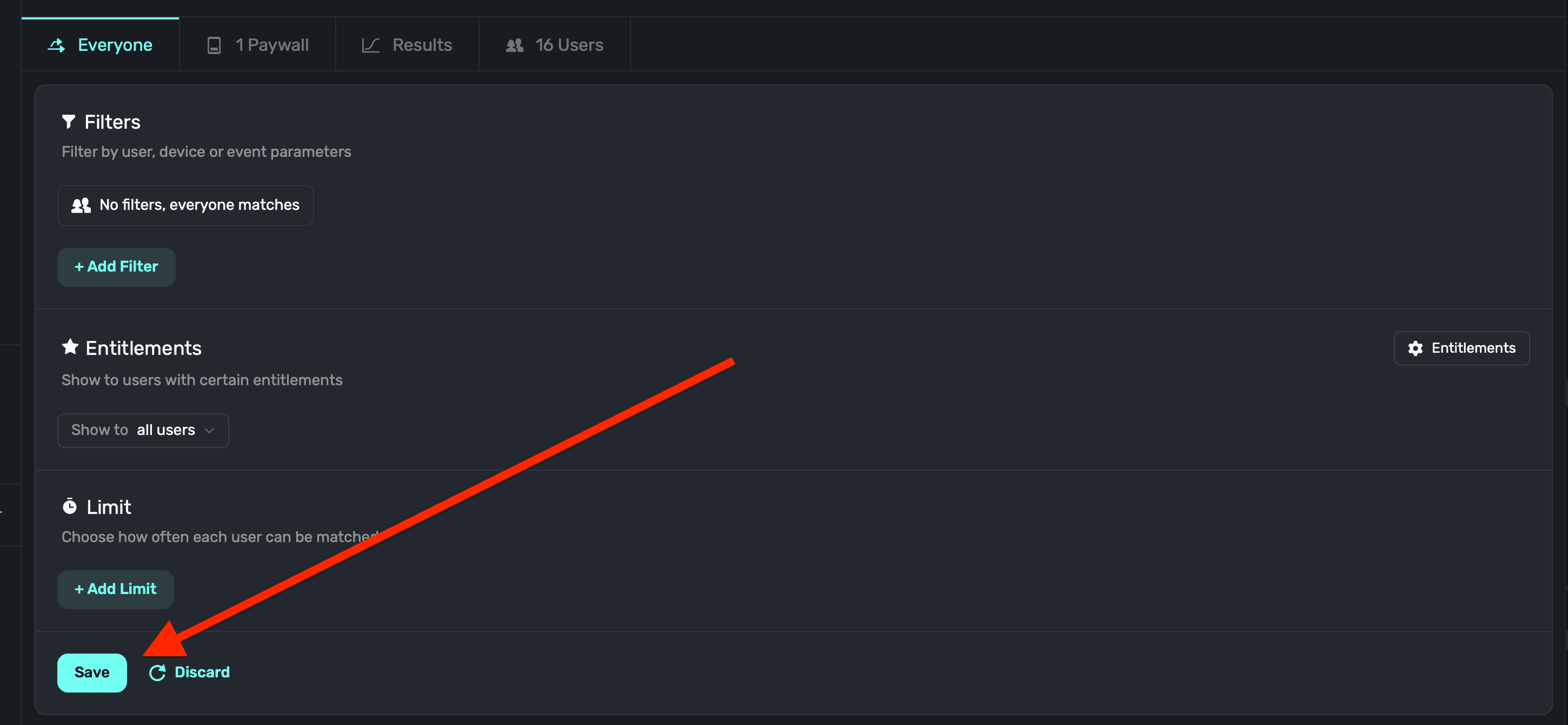Click the Entitlements star icon
Image resolution: width=1568 pixels, height=725 pixels.
(x=70, y=347)
